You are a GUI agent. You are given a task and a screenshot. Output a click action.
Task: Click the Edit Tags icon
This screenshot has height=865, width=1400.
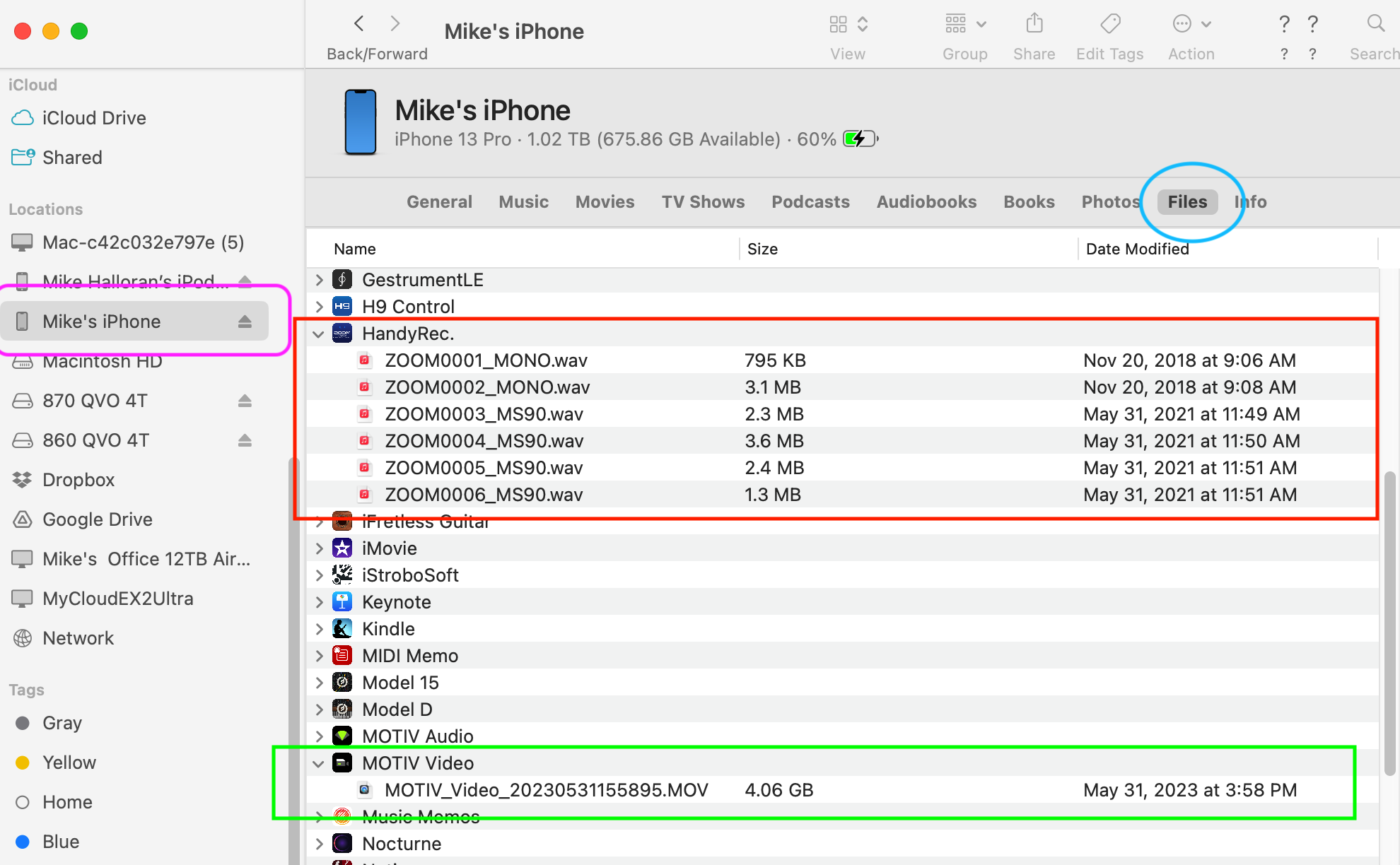click(1110, 24)
